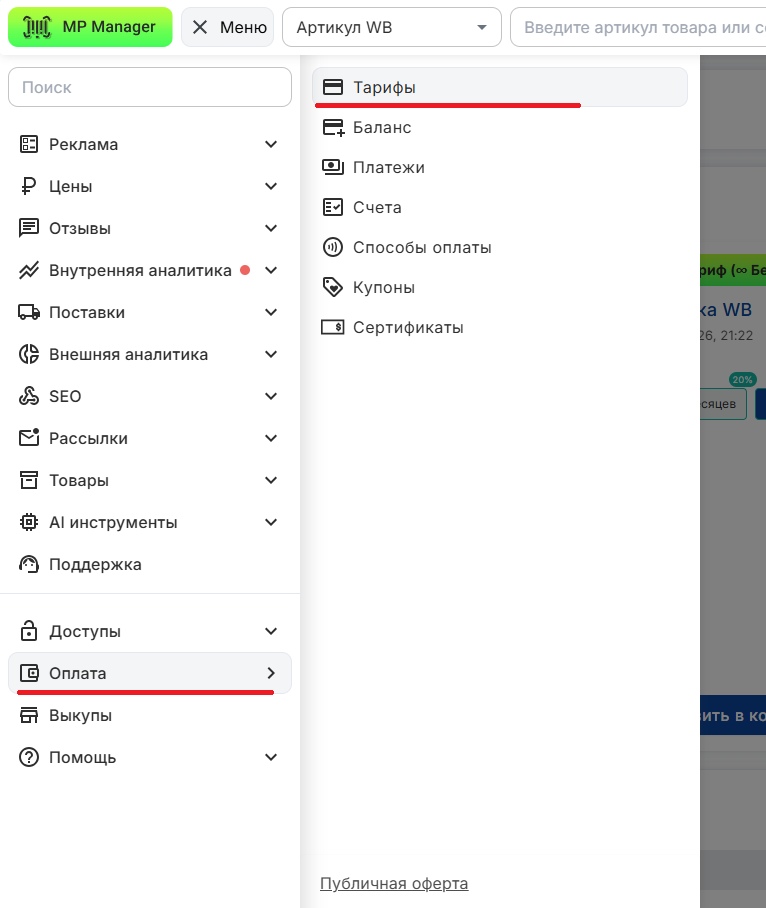Image resolution: width=766 pixels, height=908 pixels.
Task: Click the MP Manager logo button
Action: (x=90, y=27)
